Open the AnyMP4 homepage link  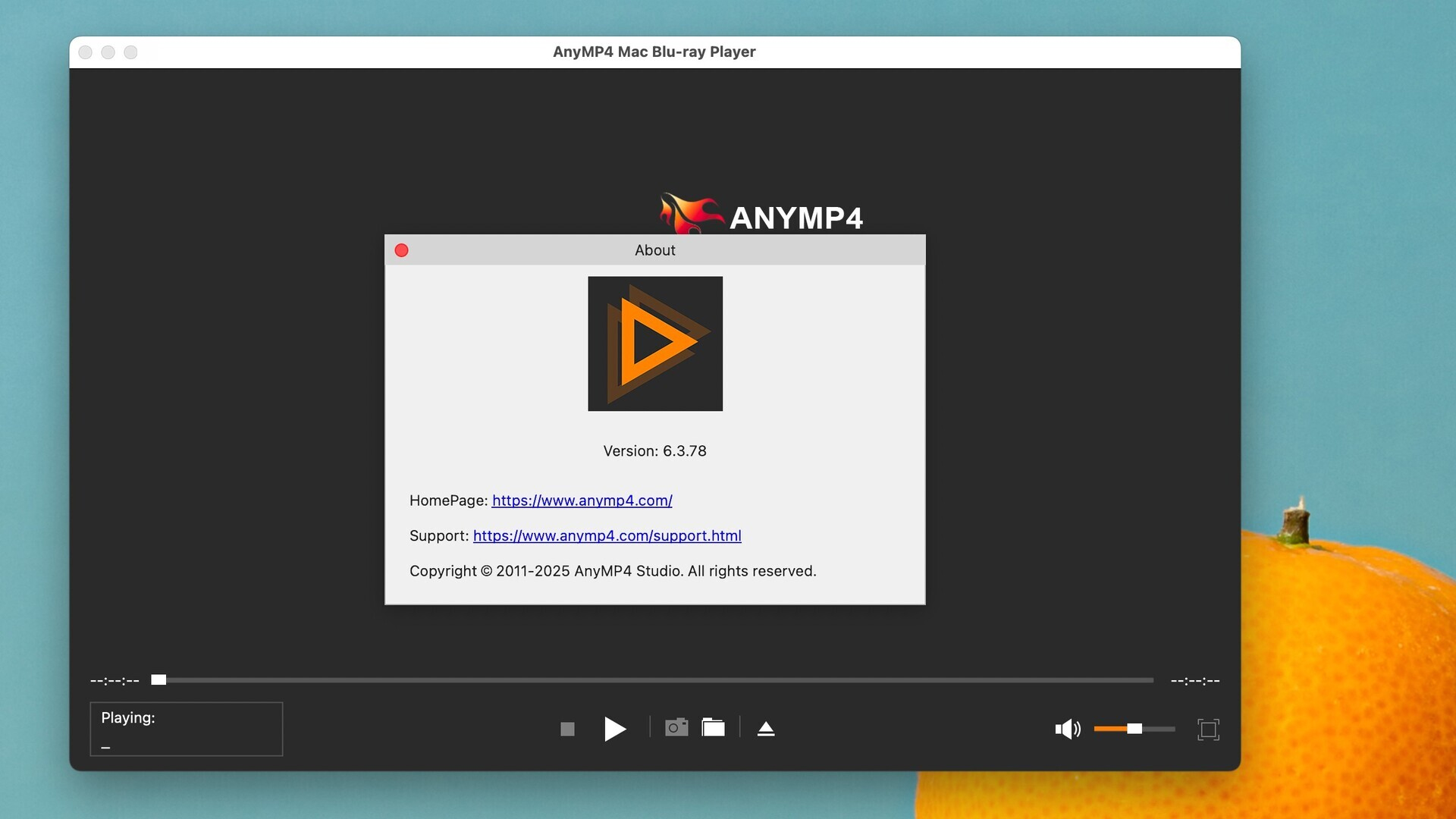[581, 500]
